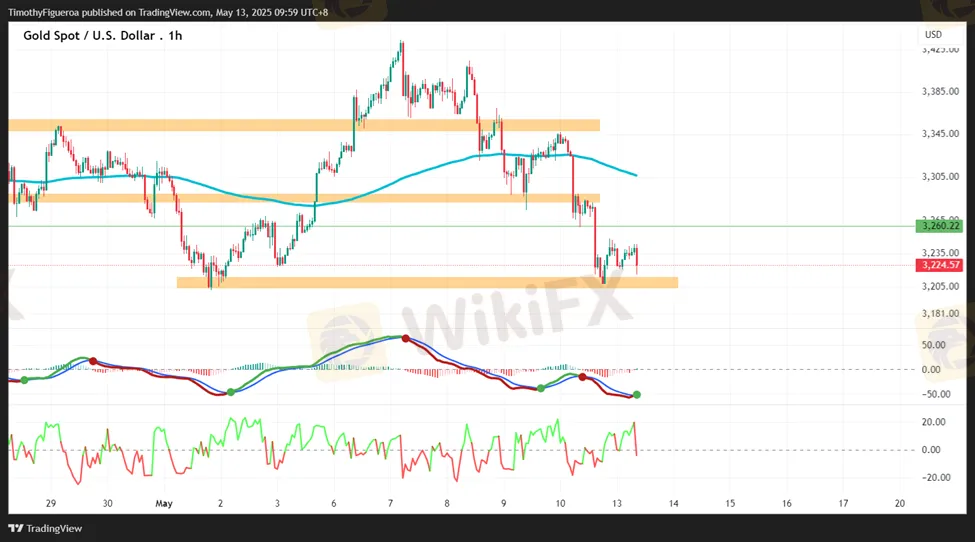Click date 8 on the time axis
975x542 pixels.
(446, 503)
